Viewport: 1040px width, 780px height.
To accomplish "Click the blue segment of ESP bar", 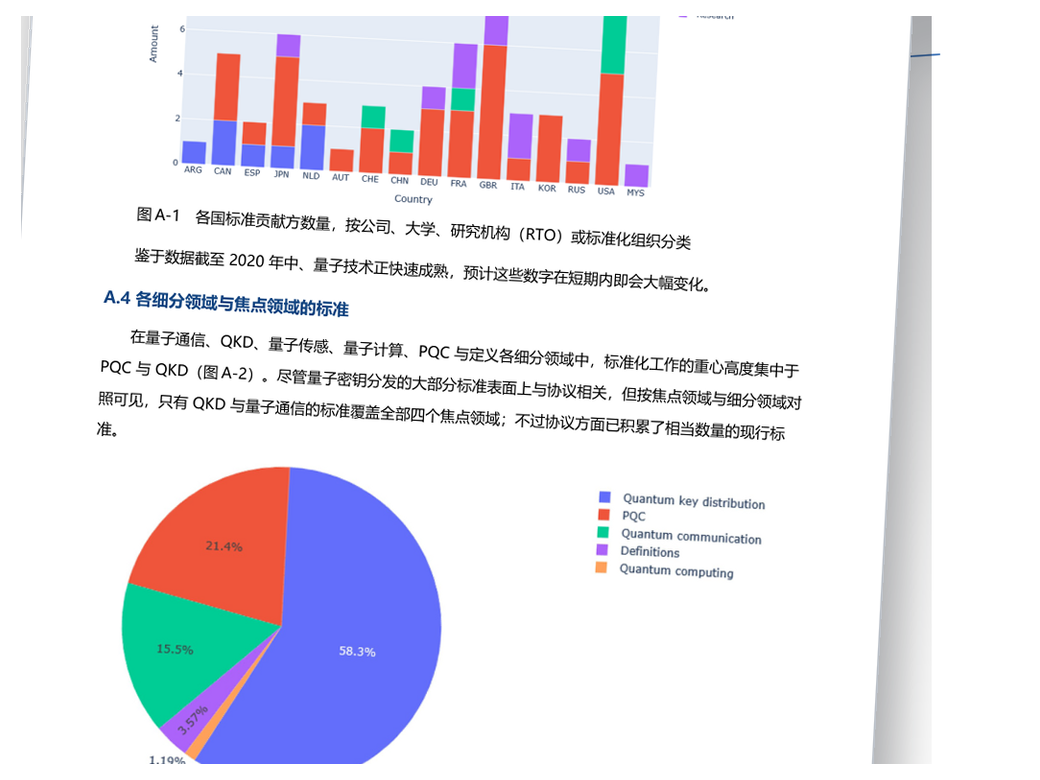I will click(x=253, y=155).
